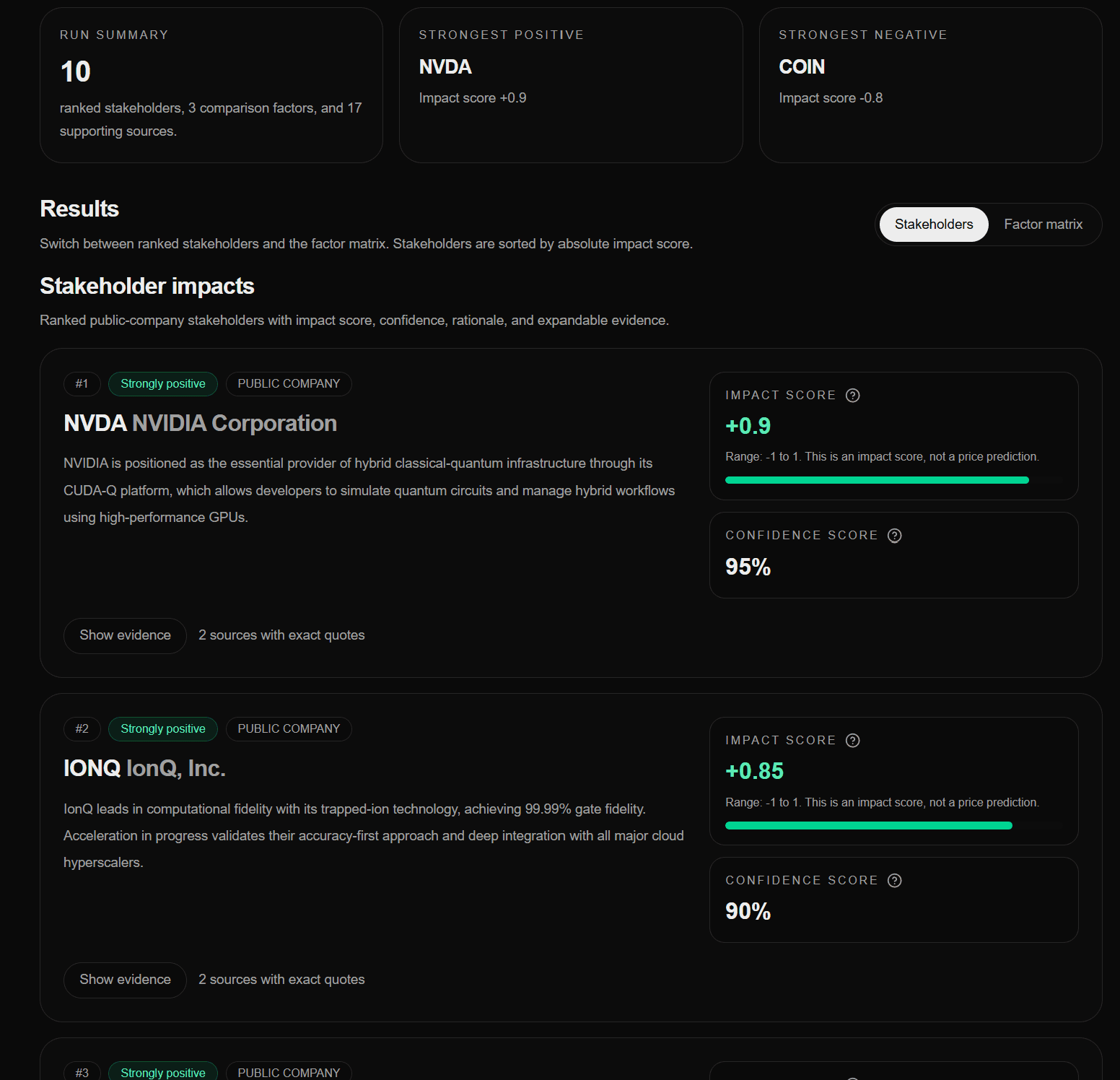Open the Confidence Score help icon for NVDA
Viewport: 1120px width, 1080px height.
pos(894,535)
